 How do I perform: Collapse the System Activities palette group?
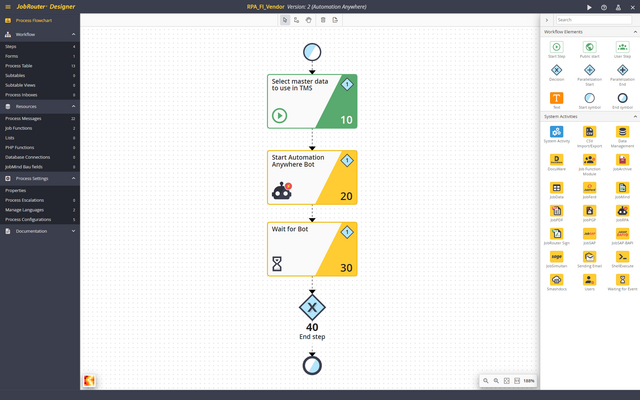635,117
